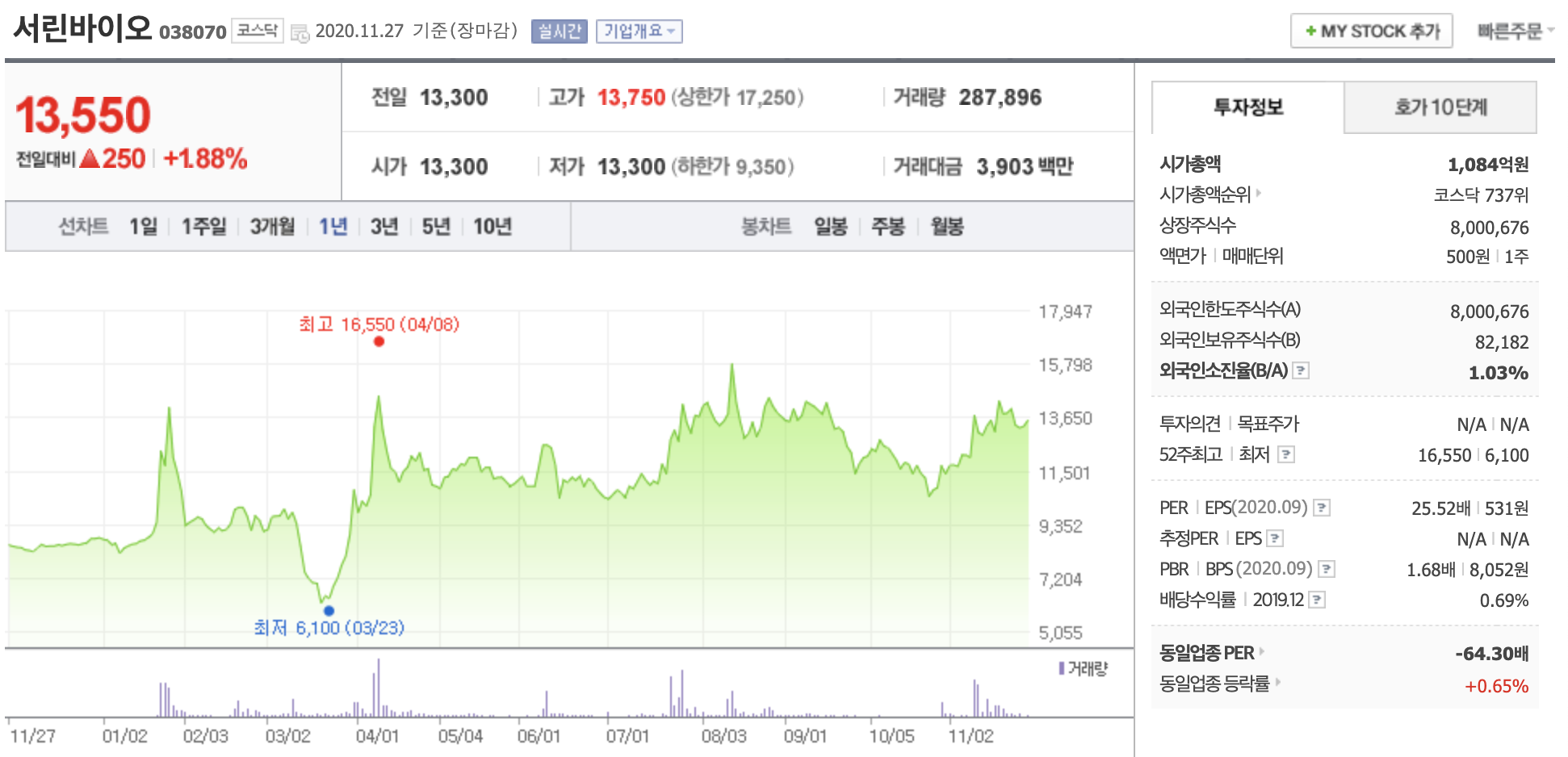Select the 1일 line chart period
This screenshot has height=757, width=1568.
coord(143,227)
